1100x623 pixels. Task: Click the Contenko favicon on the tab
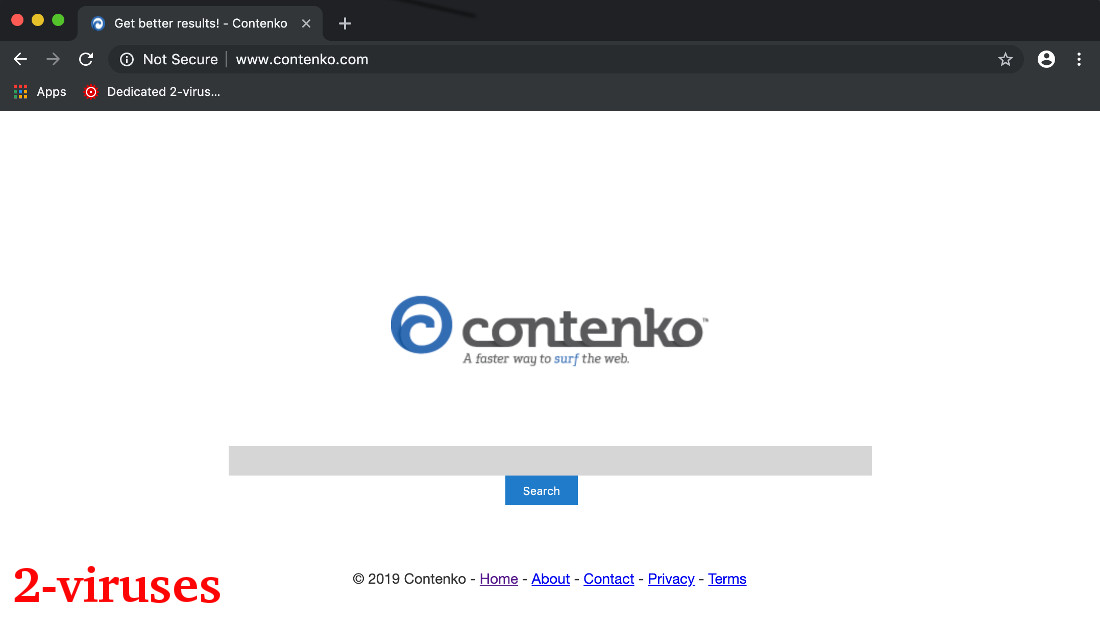point(97,23)
